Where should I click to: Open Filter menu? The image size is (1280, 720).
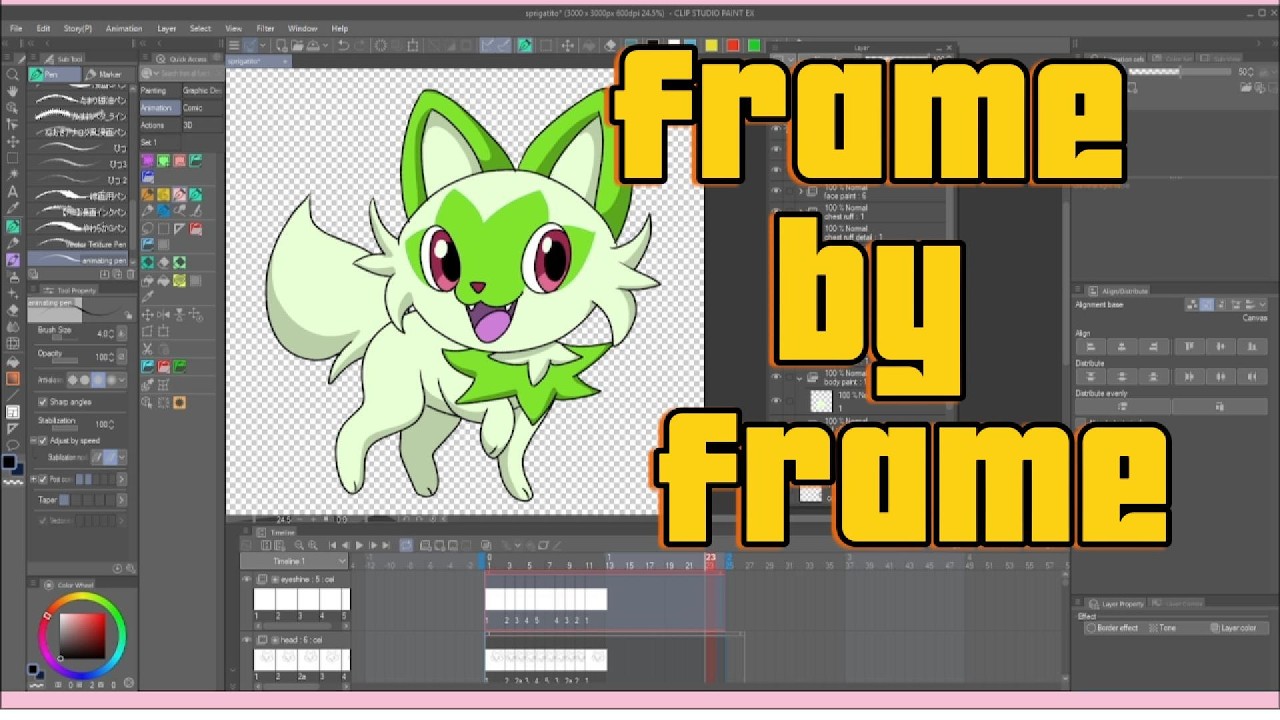point(265,28)
